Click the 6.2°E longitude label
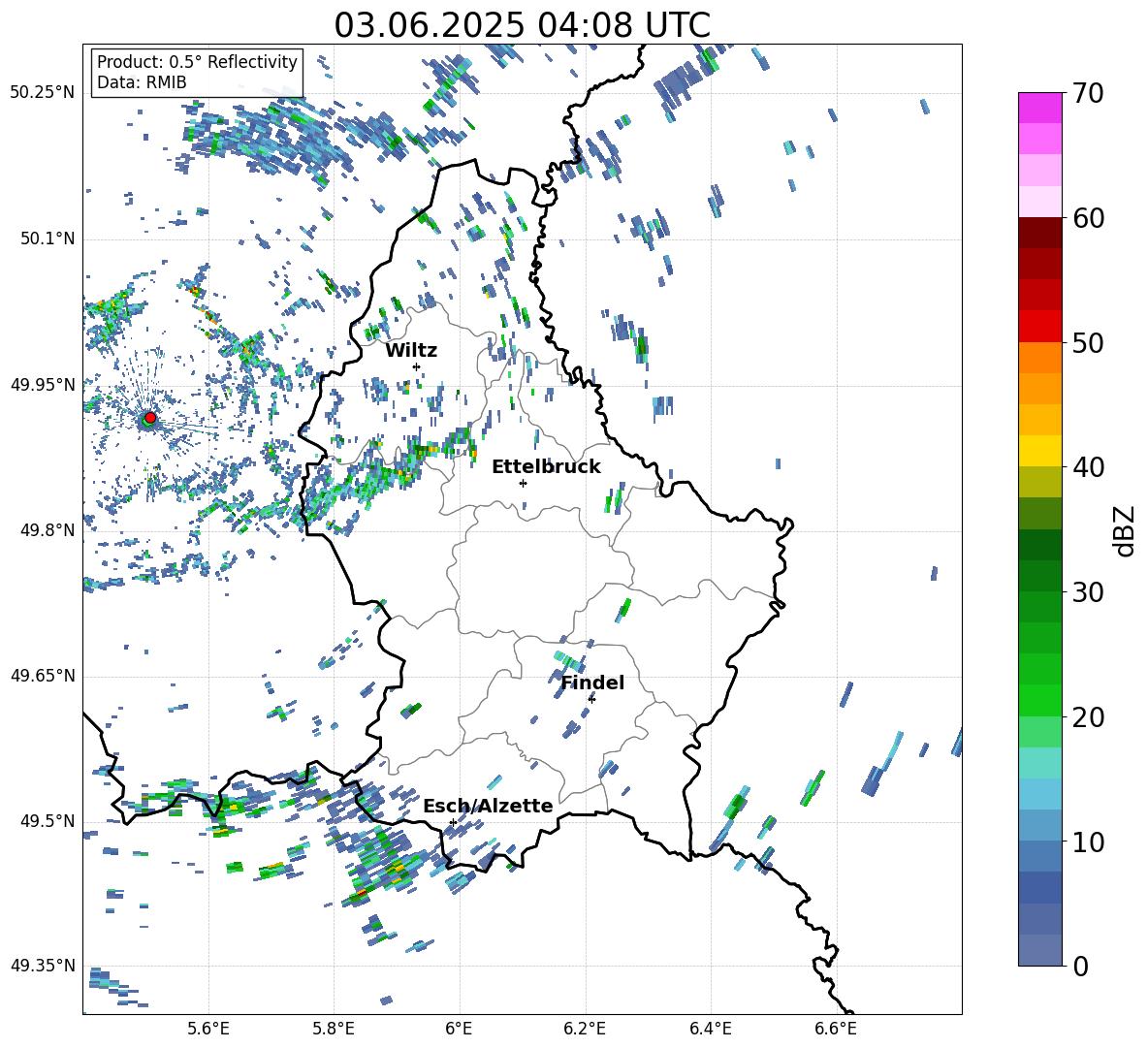The image size is (1148, 1048). [x=585, y=1029]
